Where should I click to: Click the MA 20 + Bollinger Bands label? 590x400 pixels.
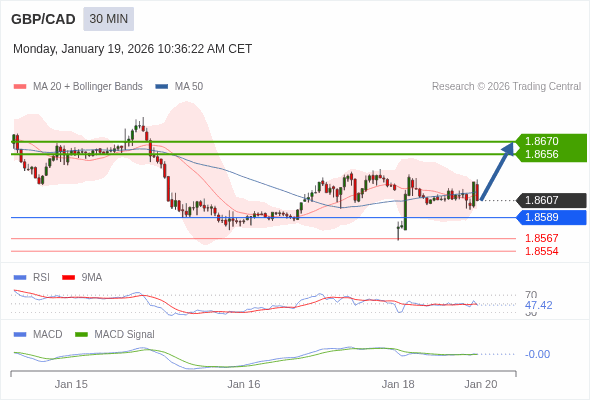point(88,87)
